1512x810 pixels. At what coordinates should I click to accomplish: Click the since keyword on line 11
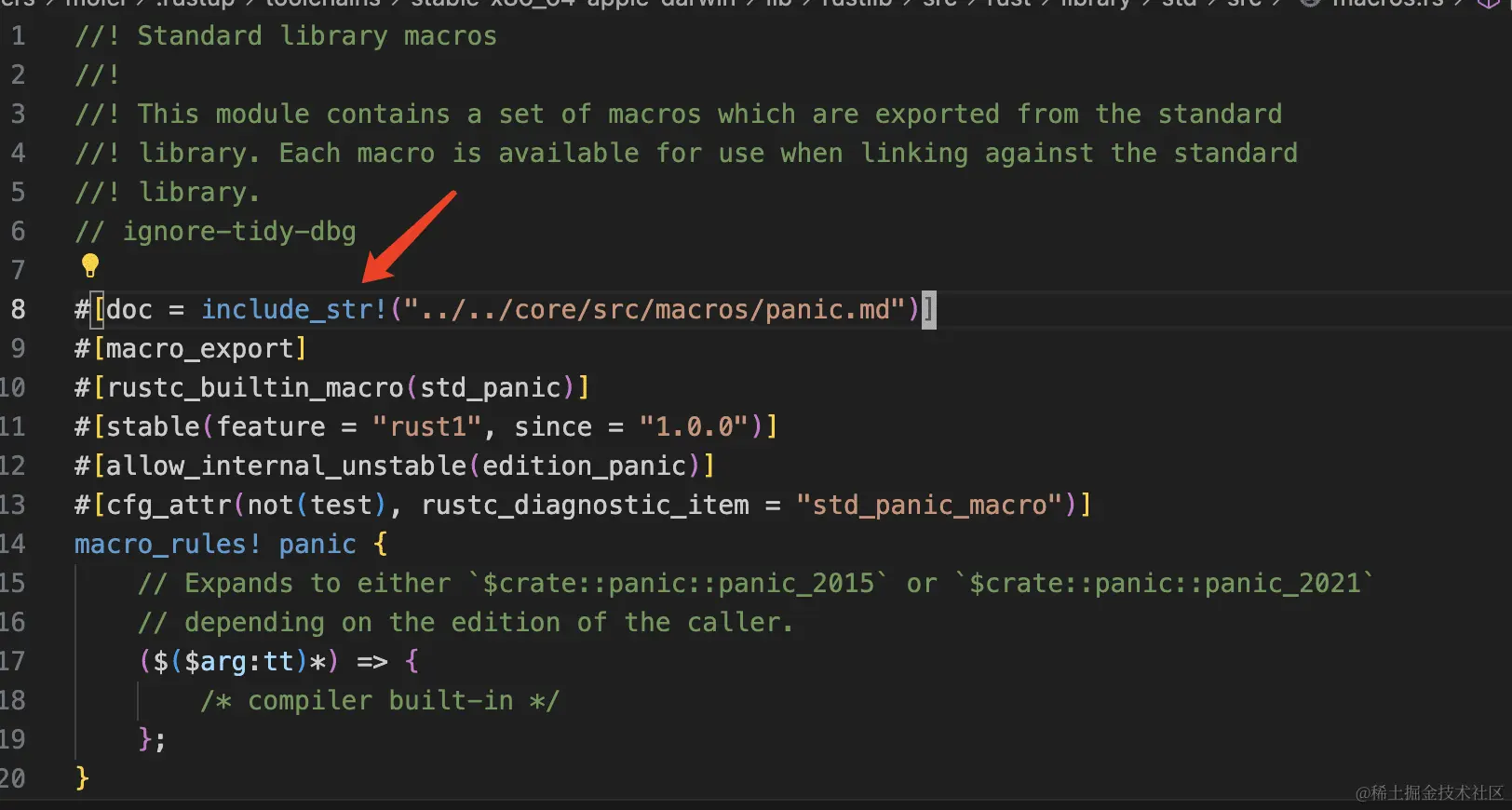(553, 426)
